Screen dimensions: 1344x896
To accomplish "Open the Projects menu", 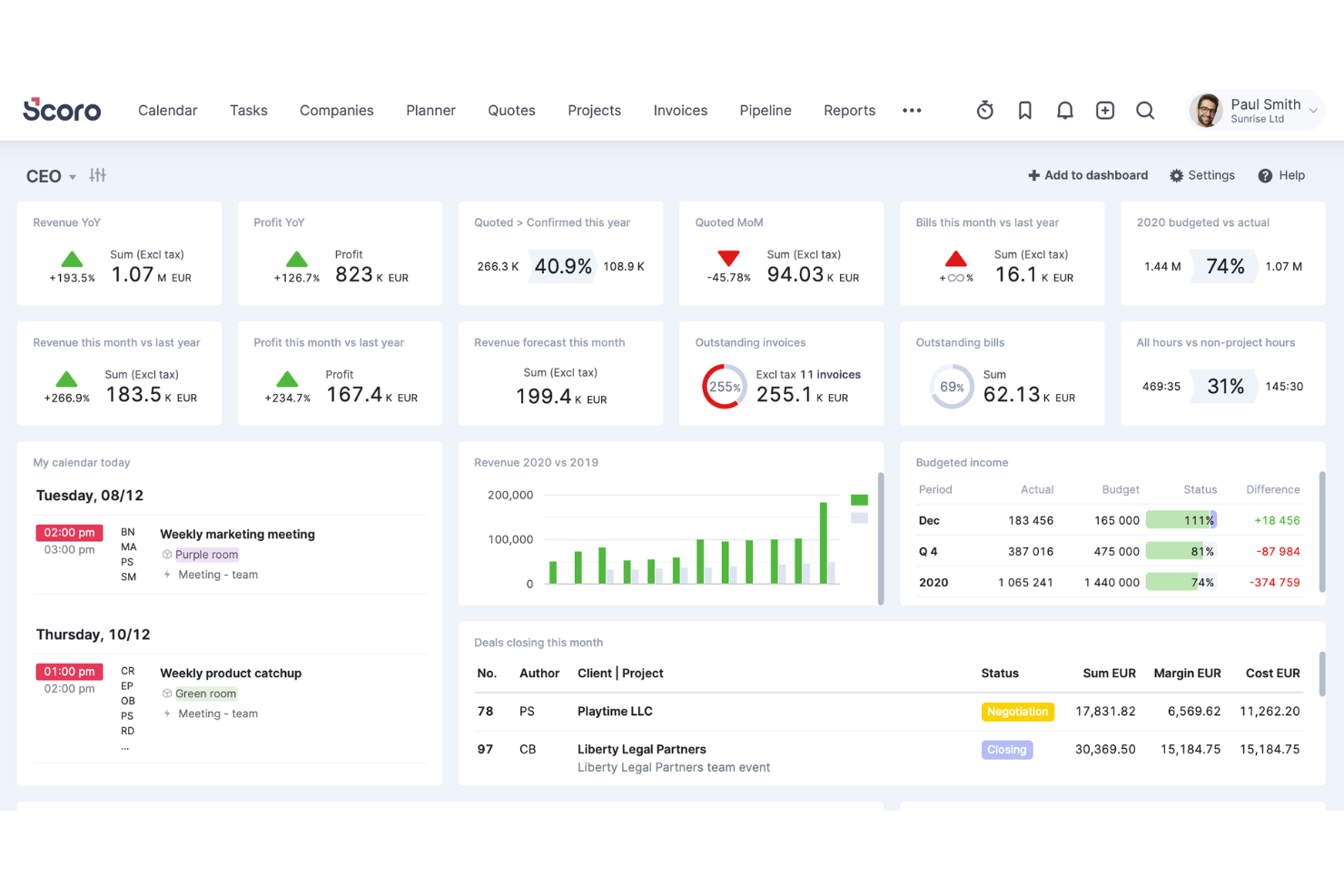I will click(594, 110).
